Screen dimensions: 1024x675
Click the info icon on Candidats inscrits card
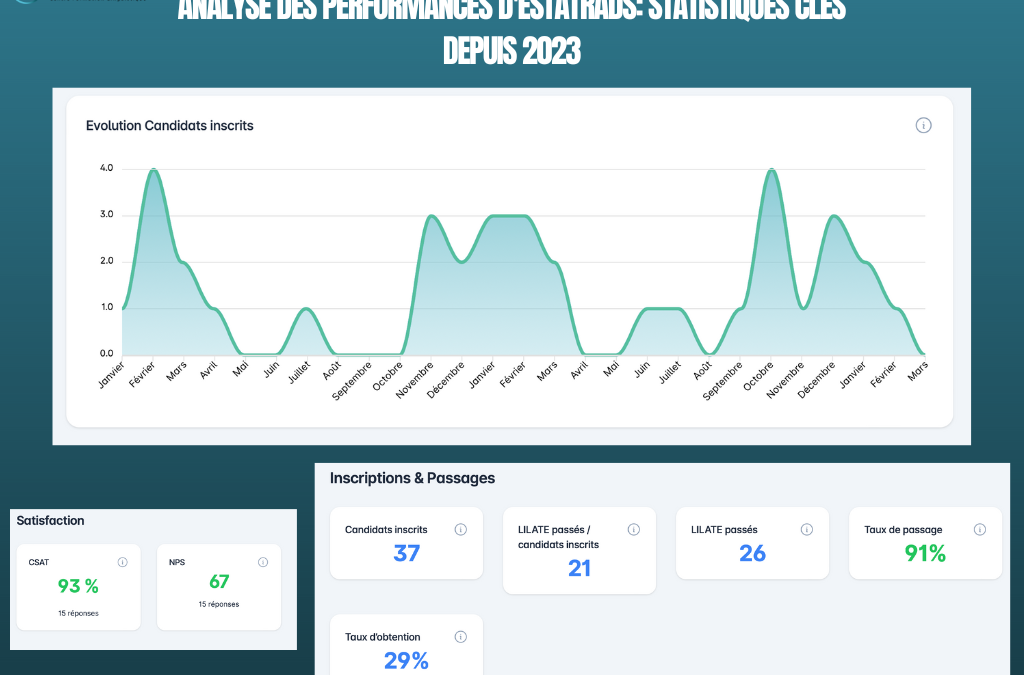[460, 529]
